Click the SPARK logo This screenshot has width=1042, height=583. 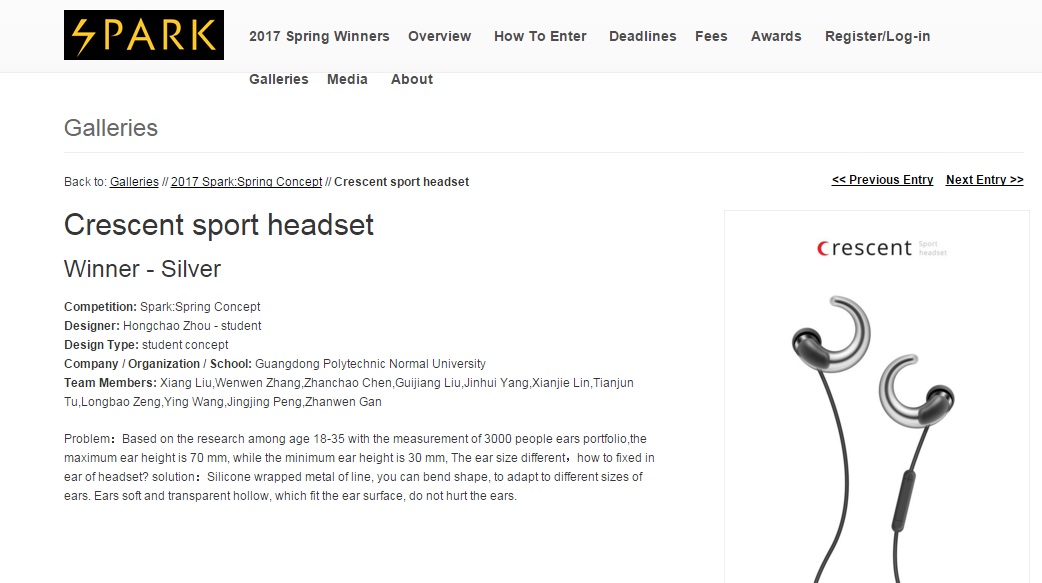click(x=144, y=35)
